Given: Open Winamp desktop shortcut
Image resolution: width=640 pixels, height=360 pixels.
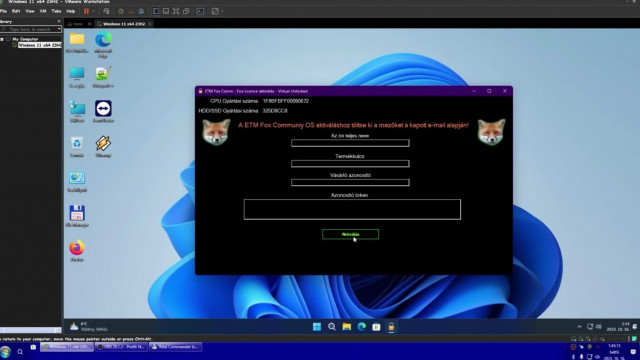Looking at the screenshot, I should click(103, 147).
